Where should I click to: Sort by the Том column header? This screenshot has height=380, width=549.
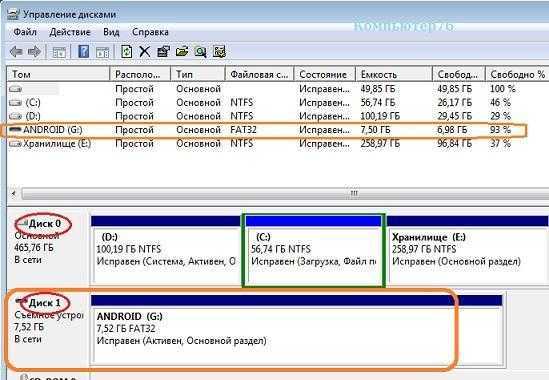click(58, 74)
